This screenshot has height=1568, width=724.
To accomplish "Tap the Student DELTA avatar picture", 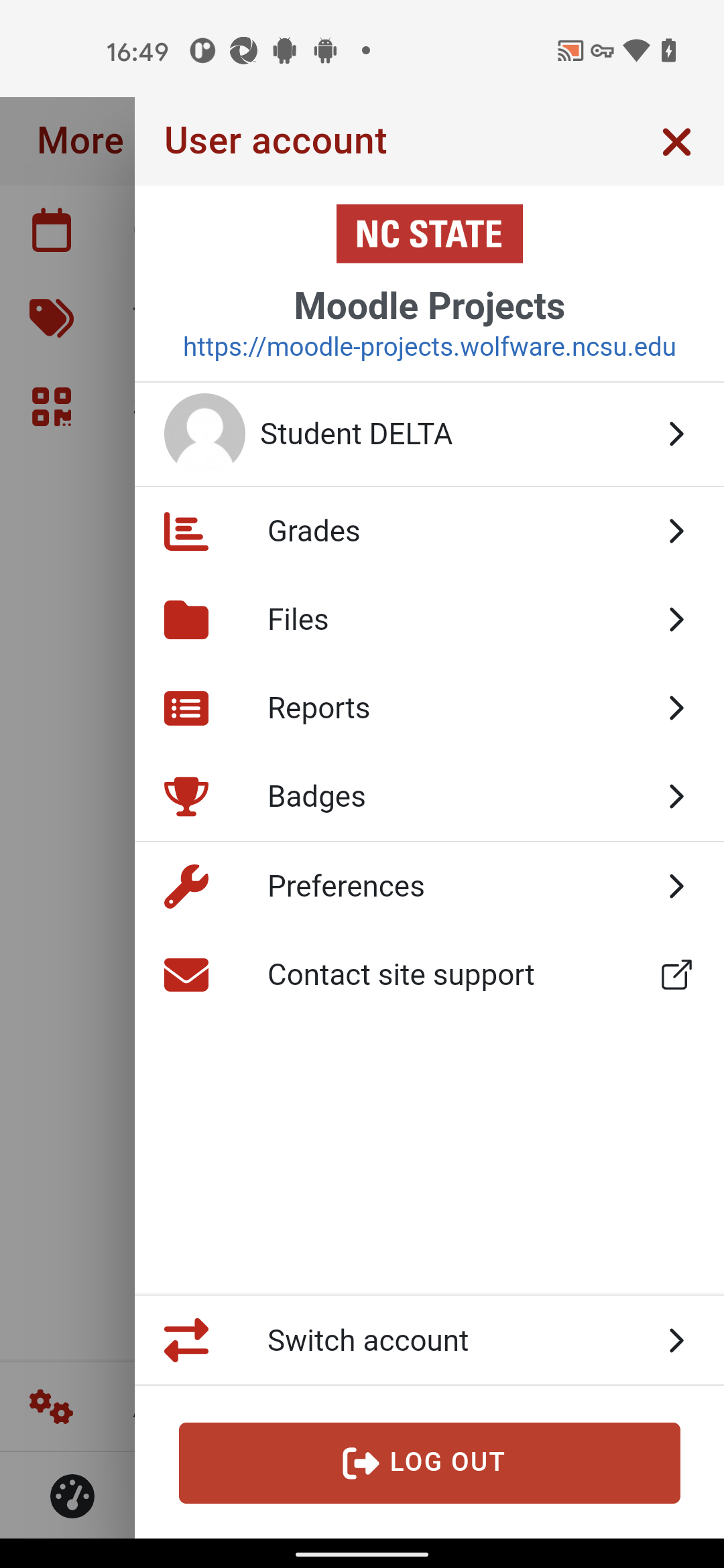I will tap(204, 434).
